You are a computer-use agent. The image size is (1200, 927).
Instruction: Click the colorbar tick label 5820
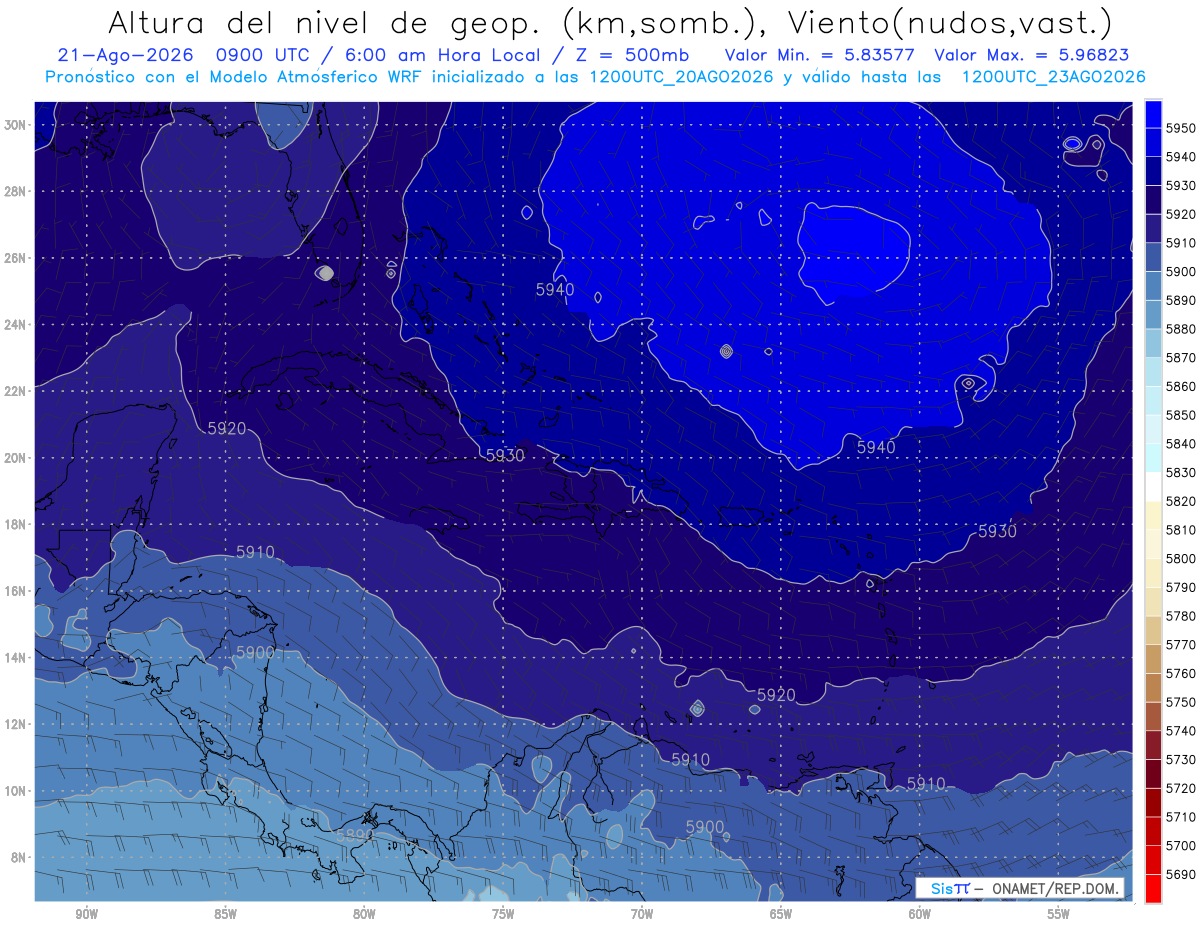(1180, 501)
